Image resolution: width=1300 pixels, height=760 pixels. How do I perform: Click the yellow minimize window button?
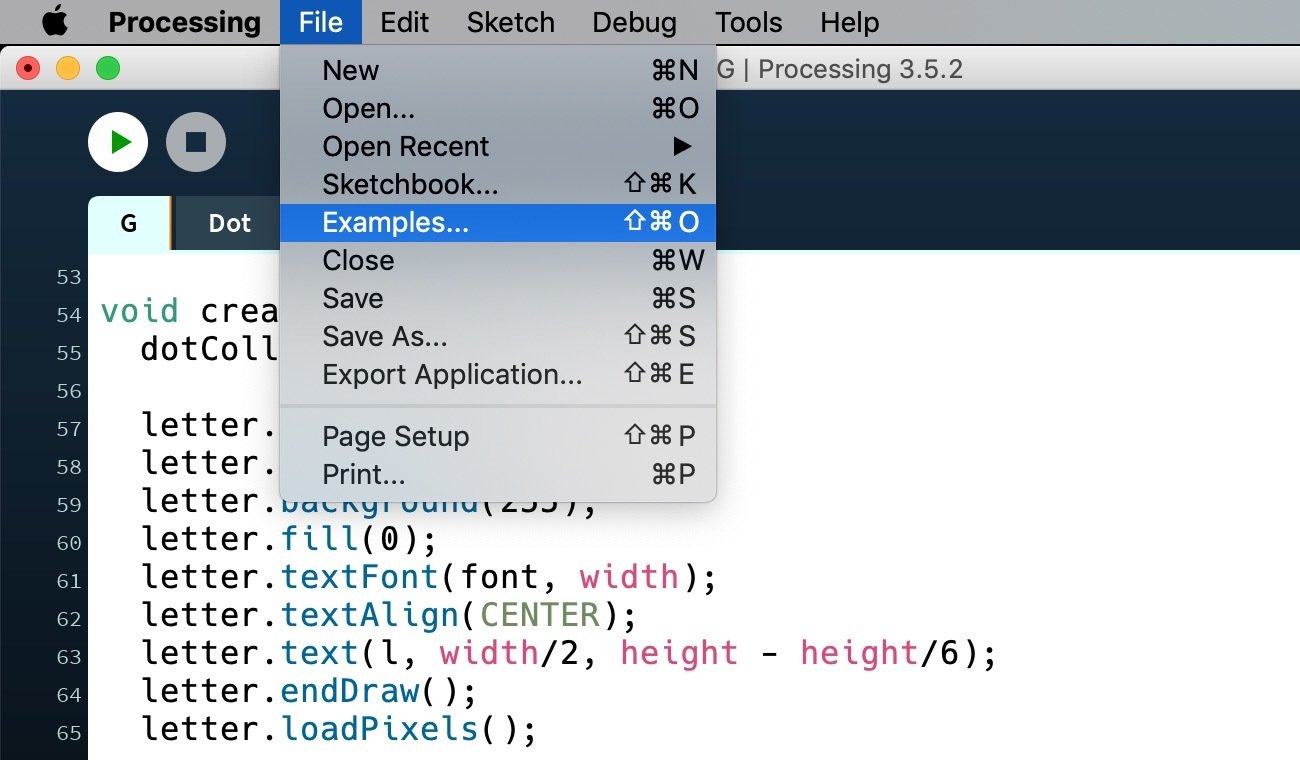click(x=68, y=69)
